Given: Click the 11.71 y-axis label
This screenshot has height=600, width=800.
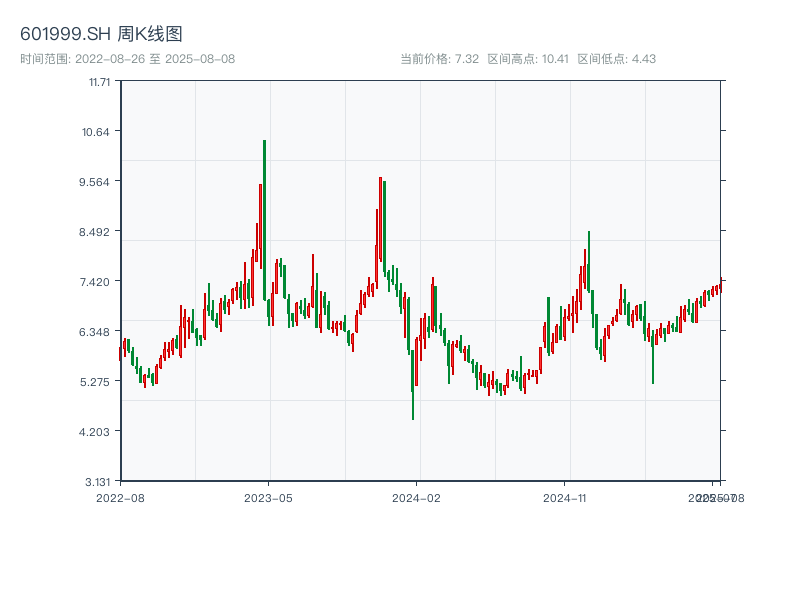Looking at the screenshot, I should point(99,81).
